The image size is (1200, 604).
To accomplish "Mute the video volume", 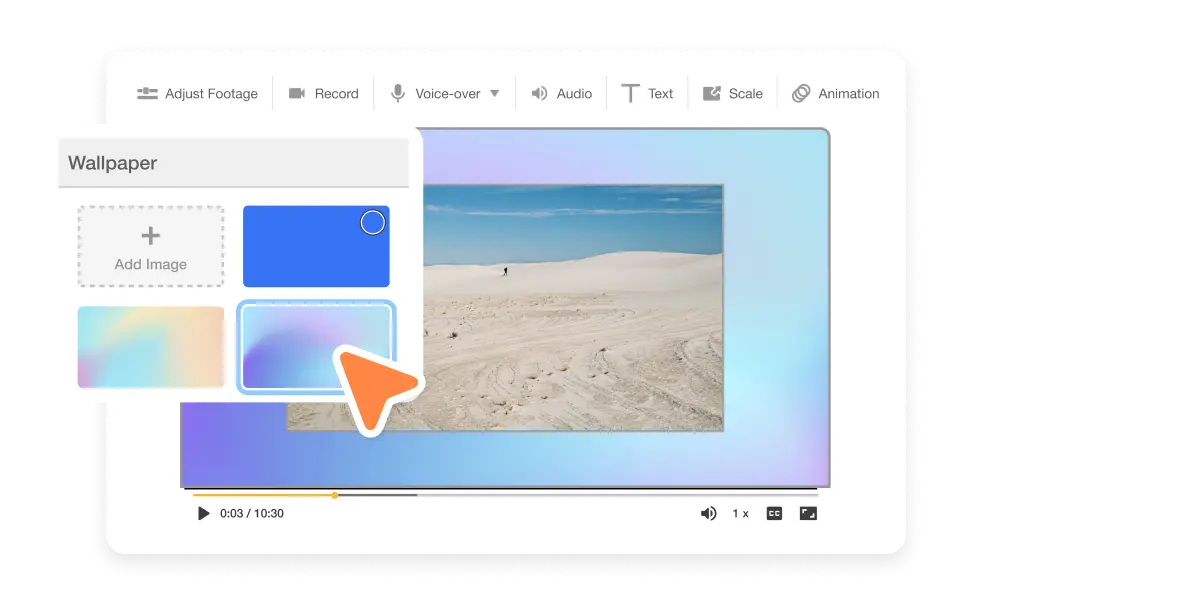I will click(x=709, y=513).
